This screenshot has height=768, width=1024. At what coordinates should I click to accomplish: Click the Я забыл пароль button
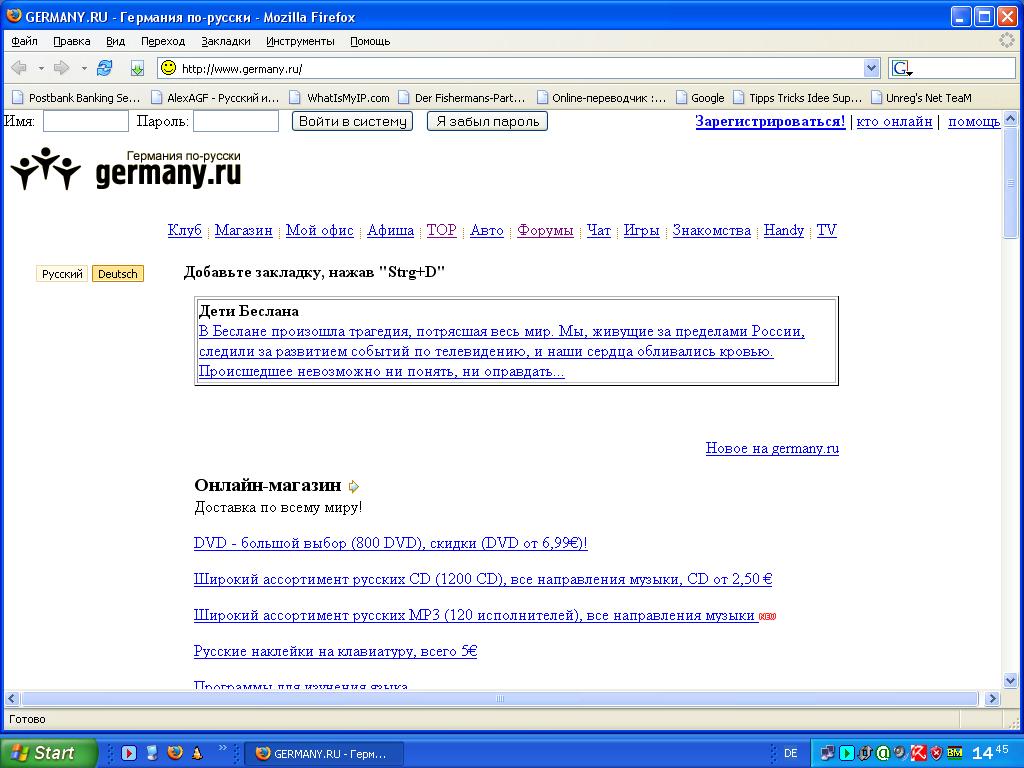click(x=488, y=121)
